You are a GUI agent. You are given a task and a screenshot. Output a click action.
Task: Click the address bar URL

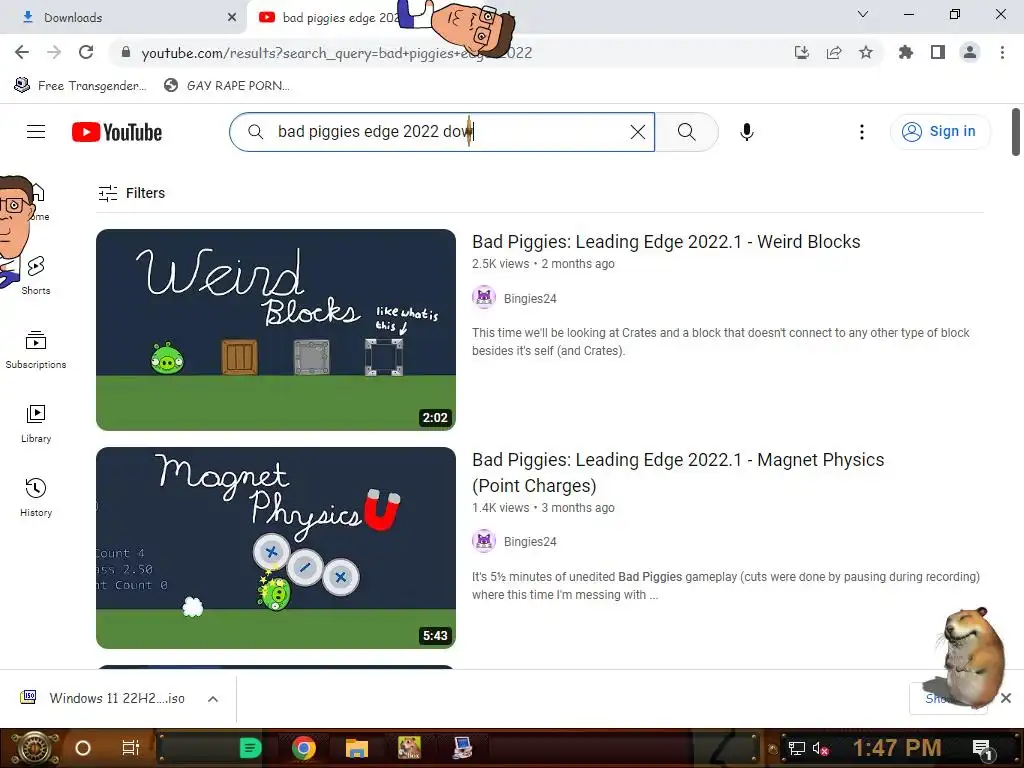click(336, 53)
